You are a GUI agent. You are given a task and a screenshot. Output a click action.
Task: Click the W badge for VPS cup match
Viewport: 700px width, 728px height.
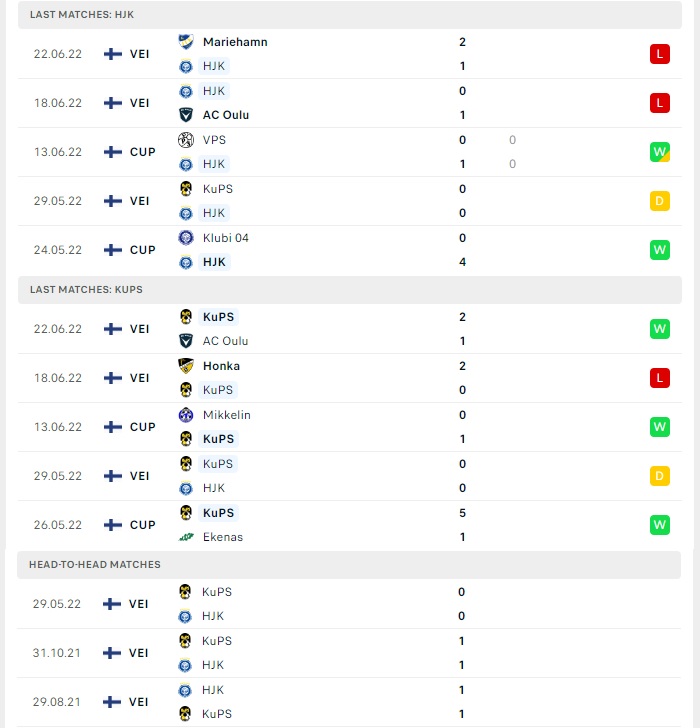(x=660, y=152)
